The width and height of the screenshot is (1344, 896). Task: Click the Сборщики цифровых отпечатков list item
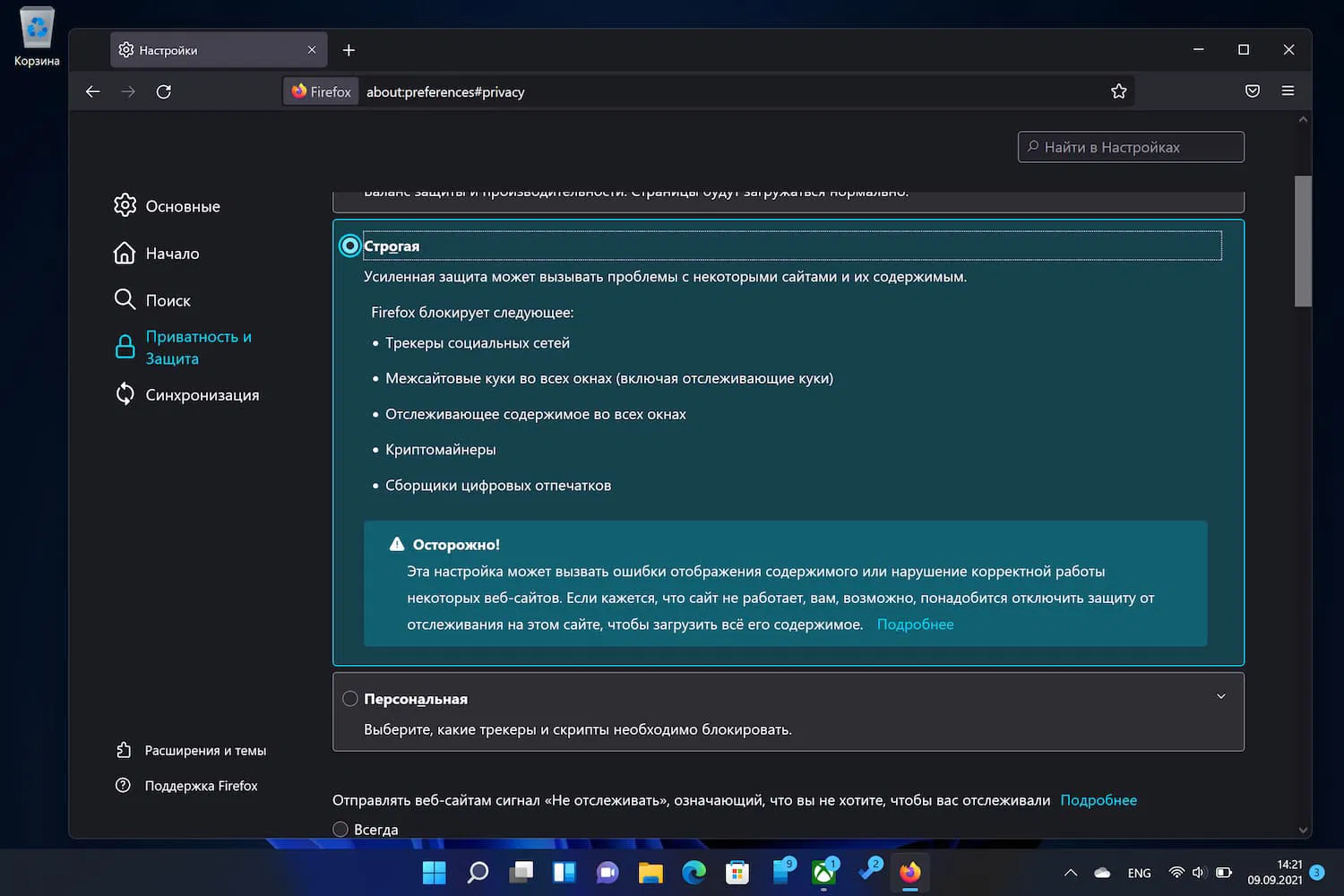coord(498,486)
